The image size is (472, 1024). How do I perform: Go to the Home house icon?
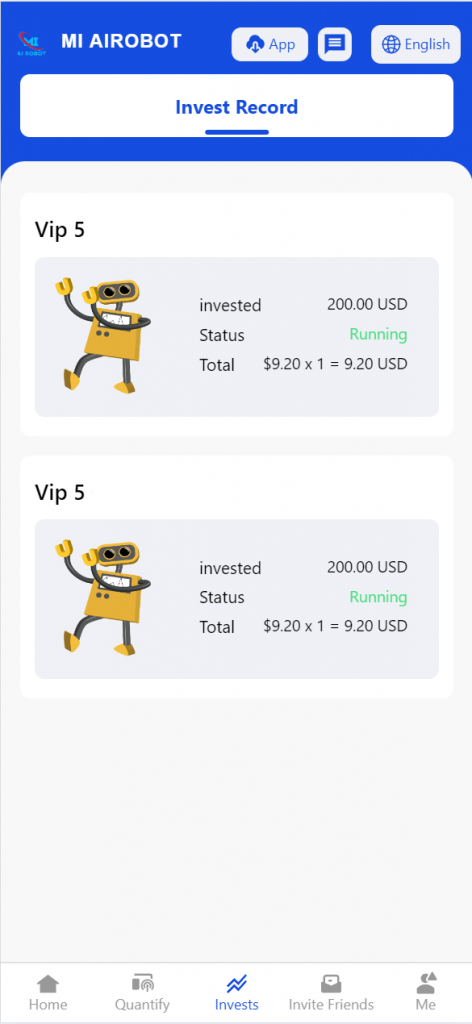(48, 983)
